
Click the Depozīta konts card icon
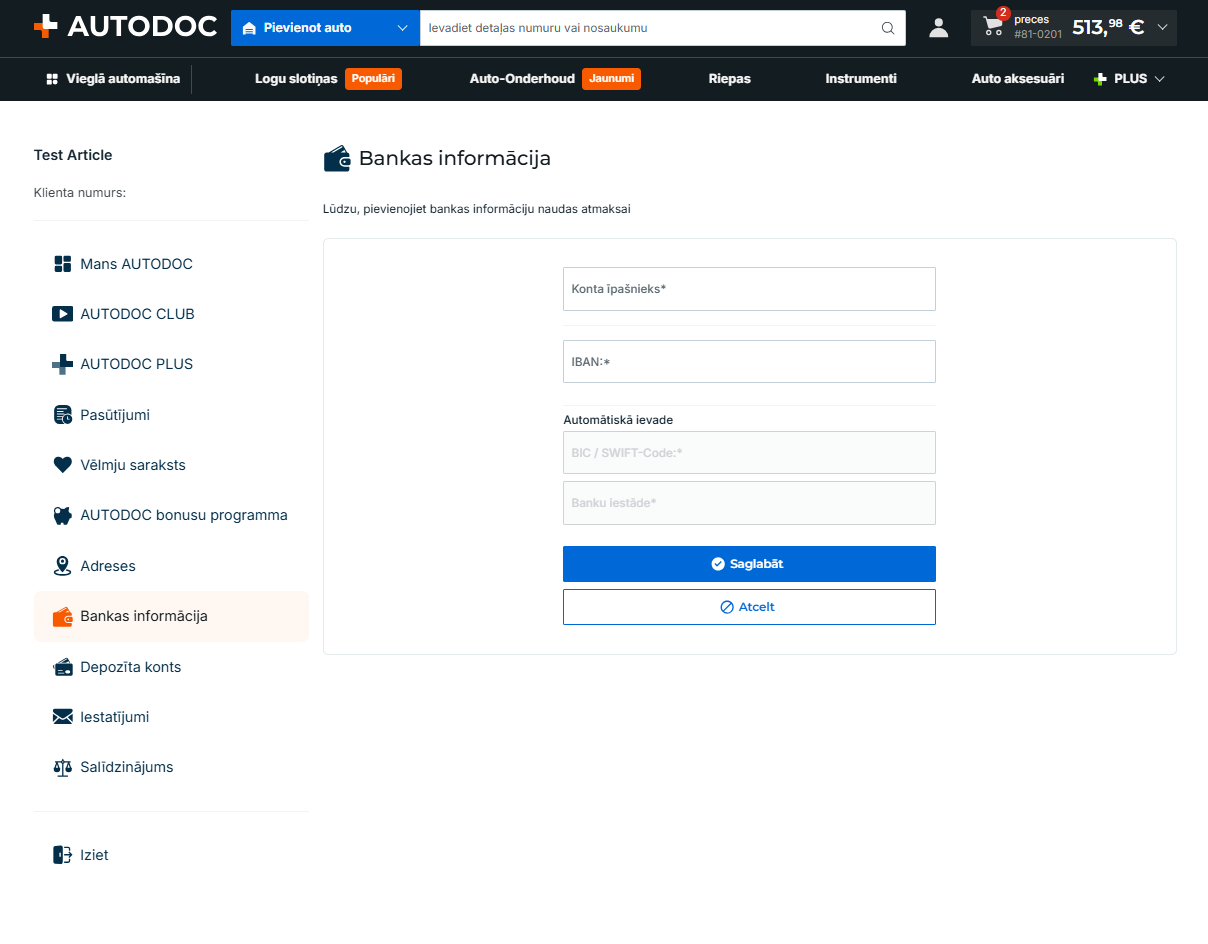(x=62, y=667)
